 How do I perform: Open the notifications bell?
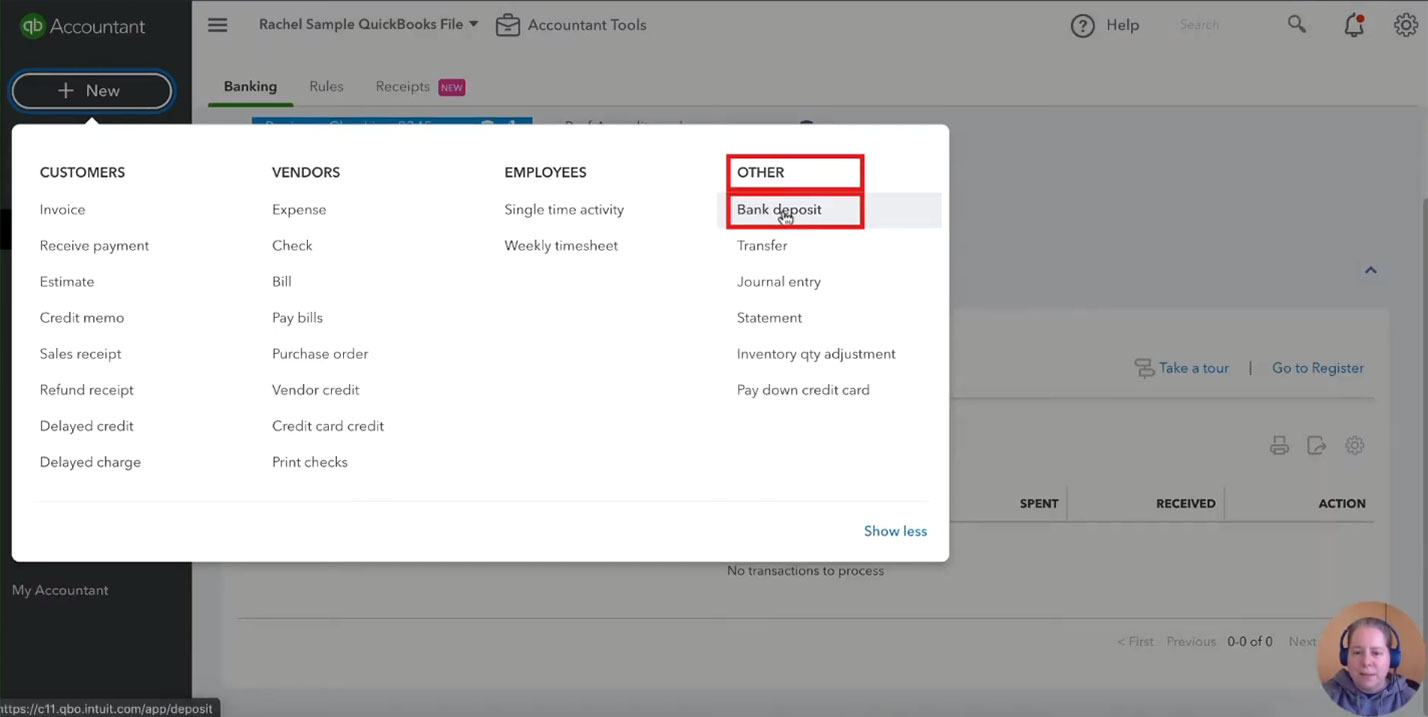point(1354,25)
